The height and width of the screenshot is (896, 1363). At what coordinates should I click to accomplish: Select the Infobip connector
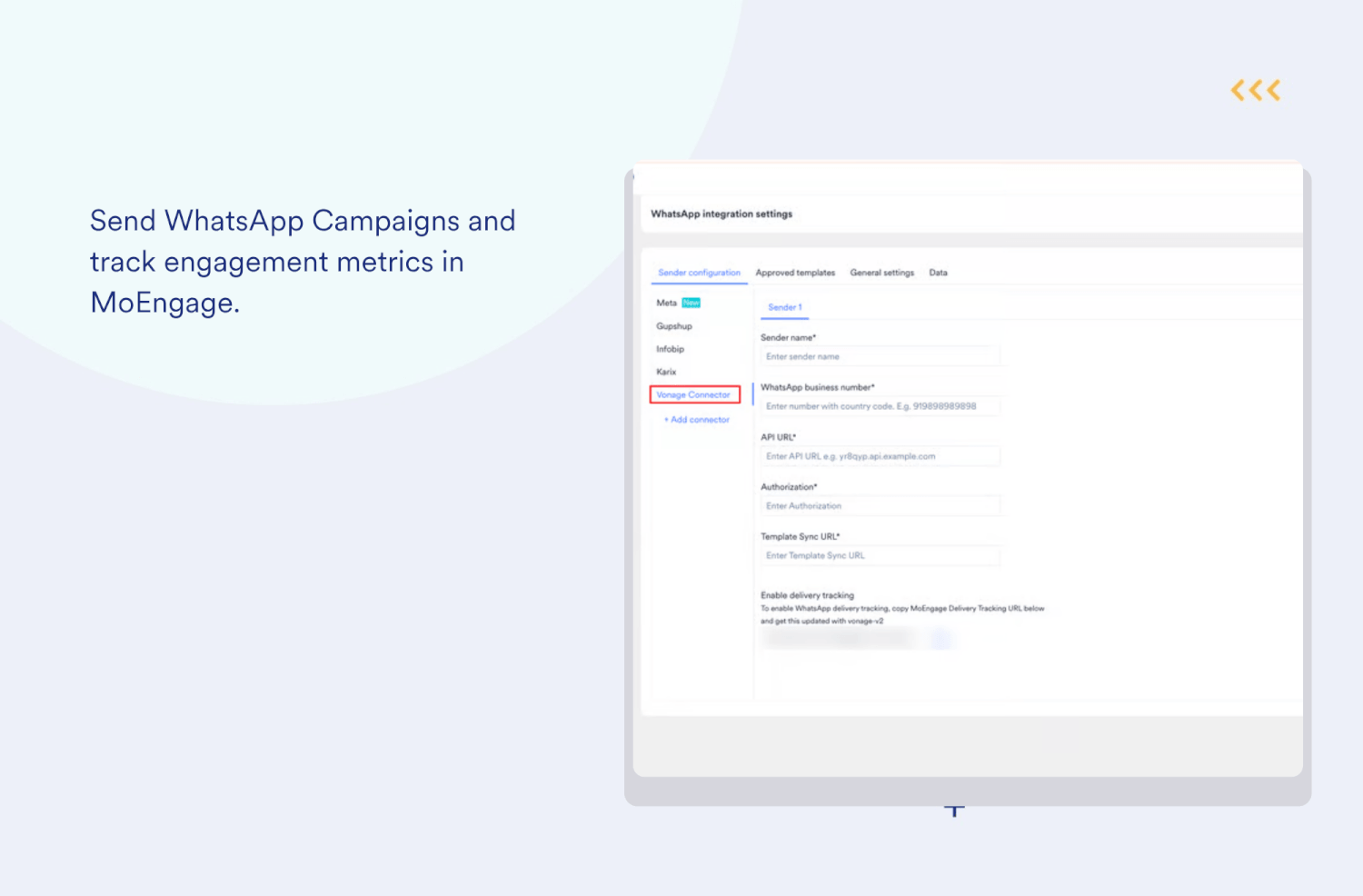pyautogui.click(x=671, y=349)
